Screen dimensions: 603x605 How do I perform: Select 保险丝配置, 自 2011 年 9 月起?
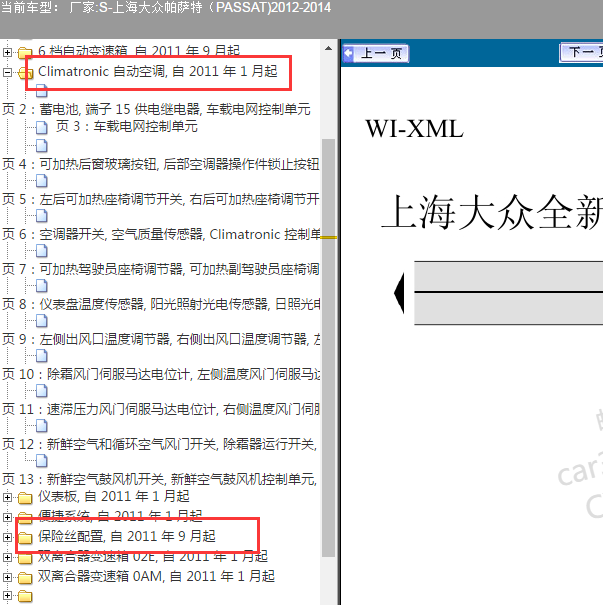point(127,536)
